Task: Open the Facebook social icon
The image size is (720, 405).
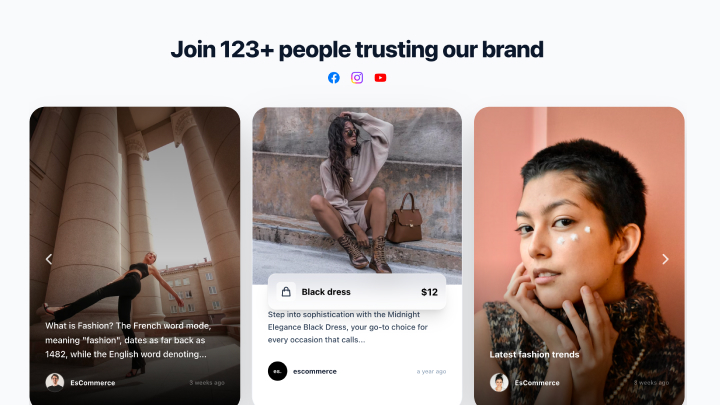Action: [334, 78]
